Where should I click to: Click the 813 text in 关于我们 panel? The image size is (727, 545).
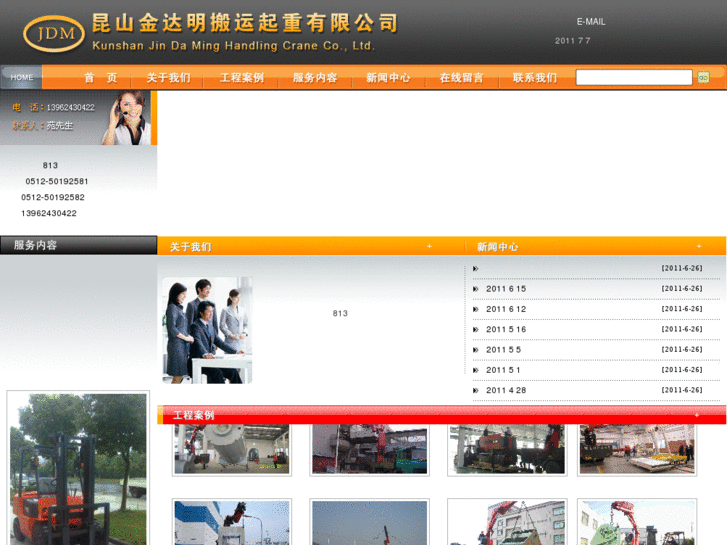point(340,314)
